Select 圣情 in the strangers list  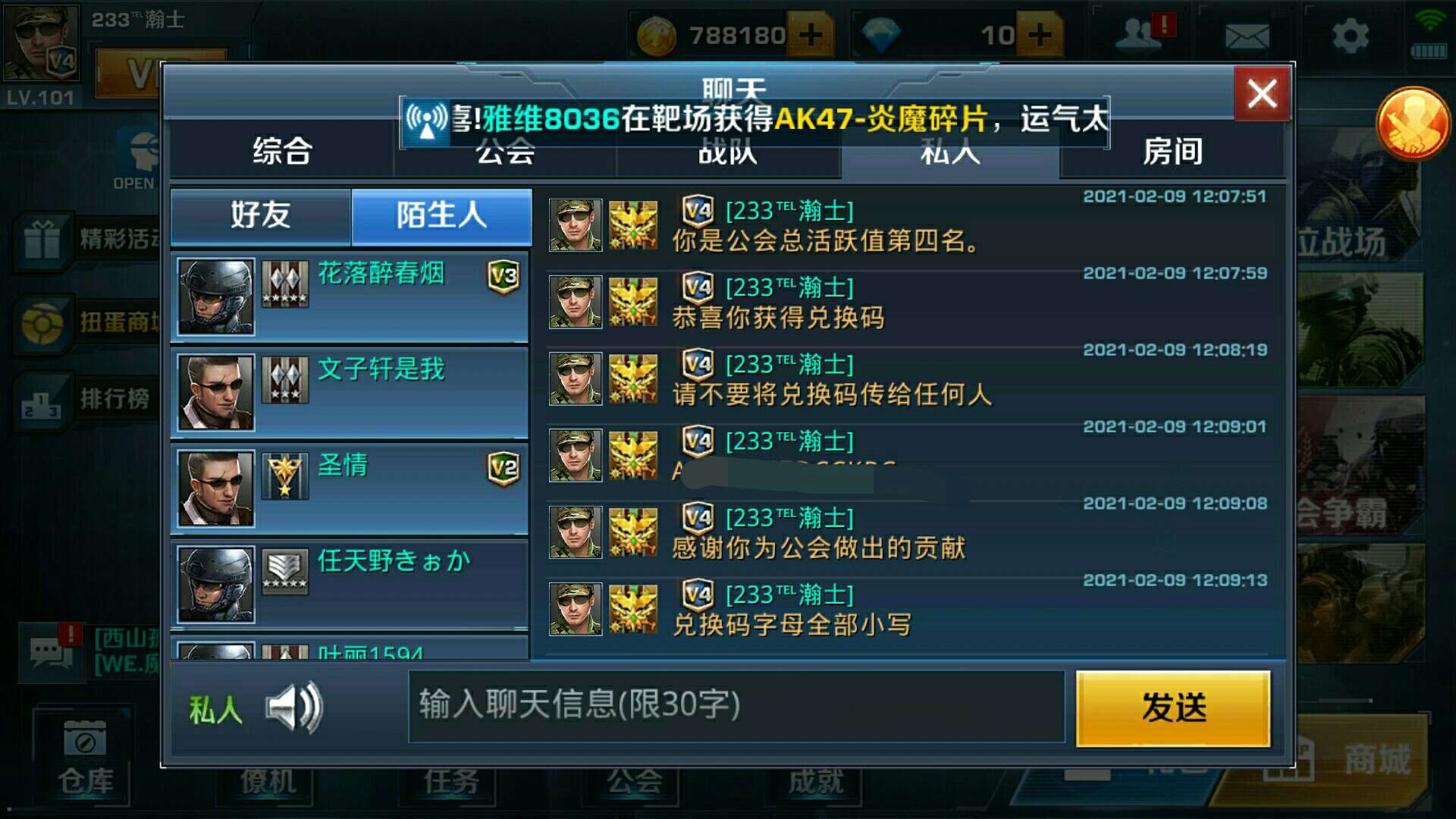click(350, 488)
